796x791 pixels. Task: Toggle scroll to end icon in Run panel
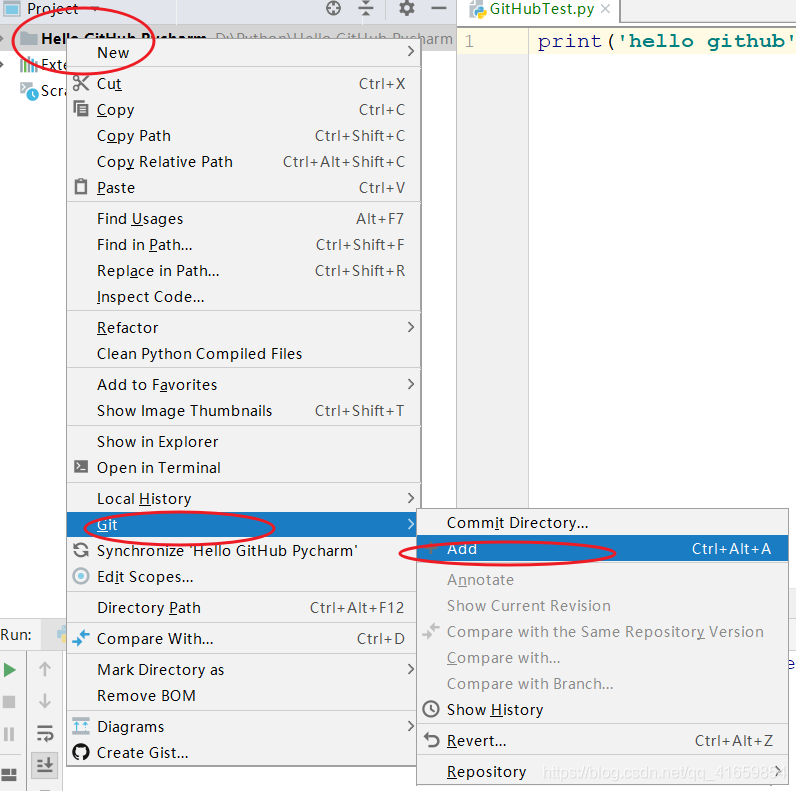pos(45,765)
